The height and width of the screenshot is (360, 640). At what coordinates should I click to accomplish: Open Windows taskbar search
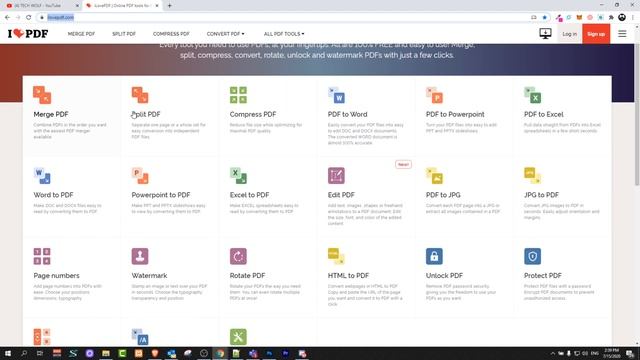(24, 353)
